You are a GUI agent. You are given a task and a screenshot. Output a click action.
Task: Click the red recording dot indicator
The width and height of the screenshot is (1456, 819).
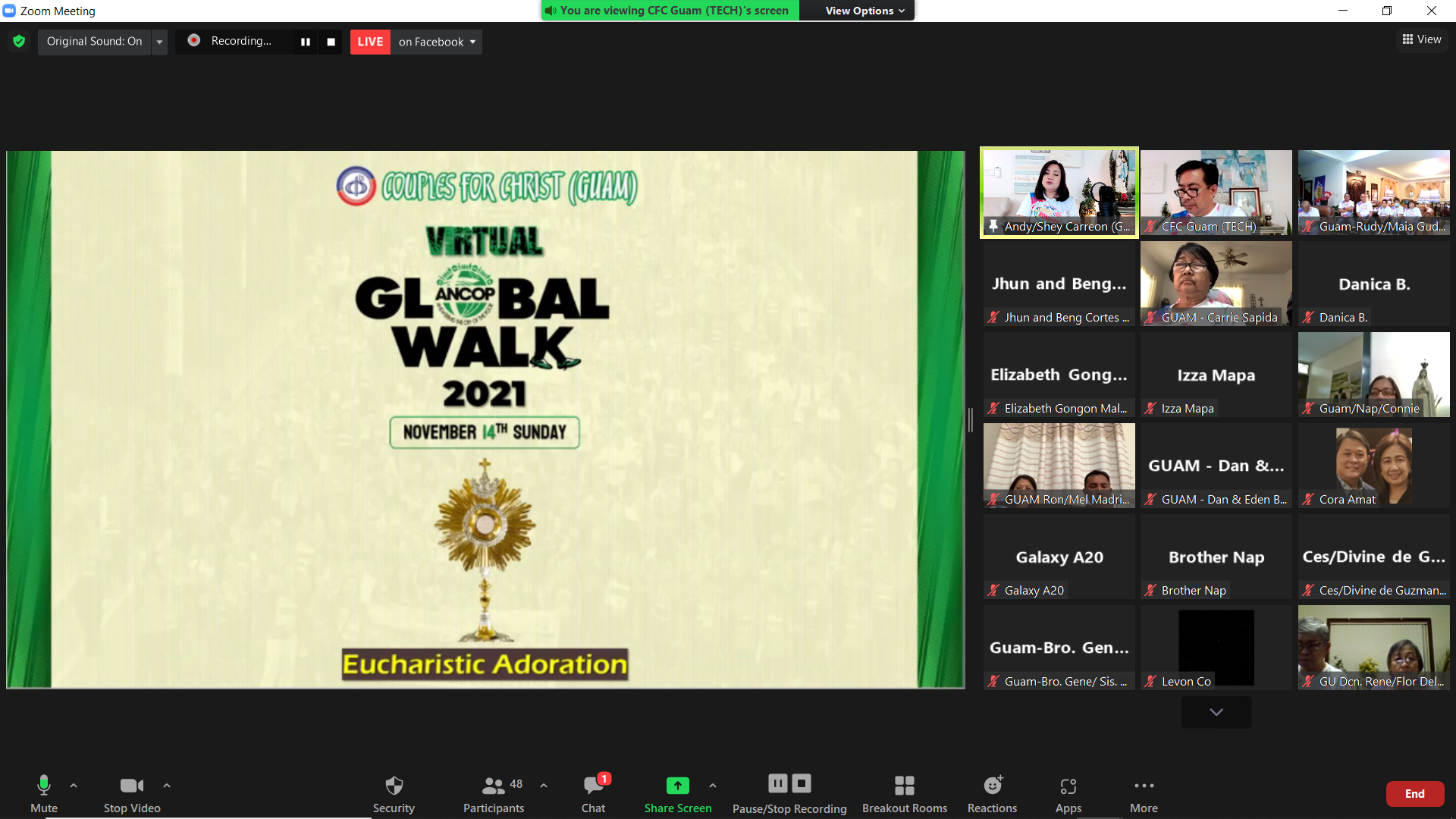pos(194,40)
